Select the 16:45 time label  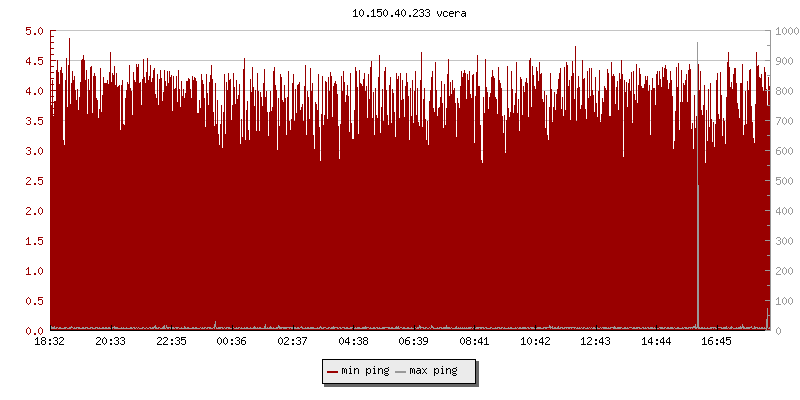coord(717,342)
